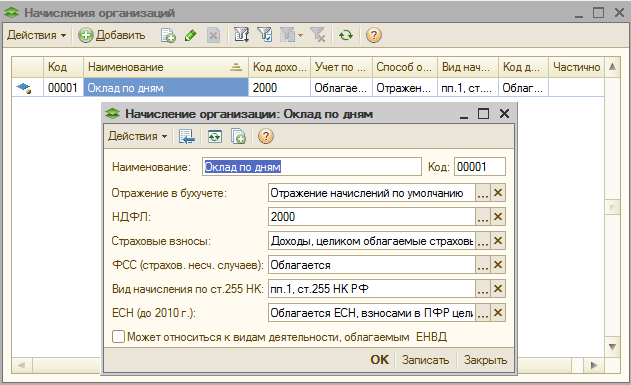Open selection for ЕСН (до 2010 г.) field

(483, 313)
